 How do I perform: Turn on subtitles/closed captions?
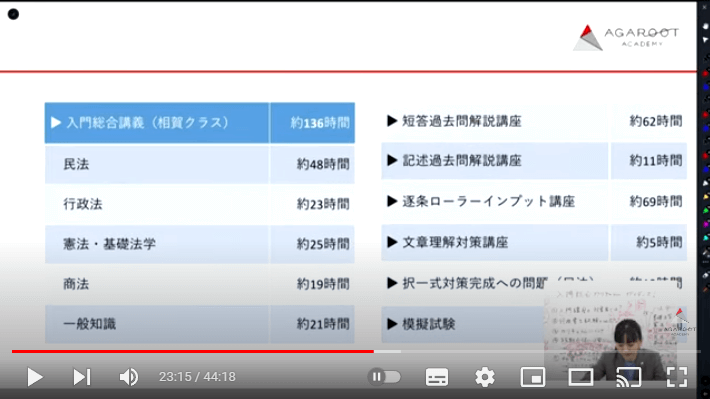(437, 377)
